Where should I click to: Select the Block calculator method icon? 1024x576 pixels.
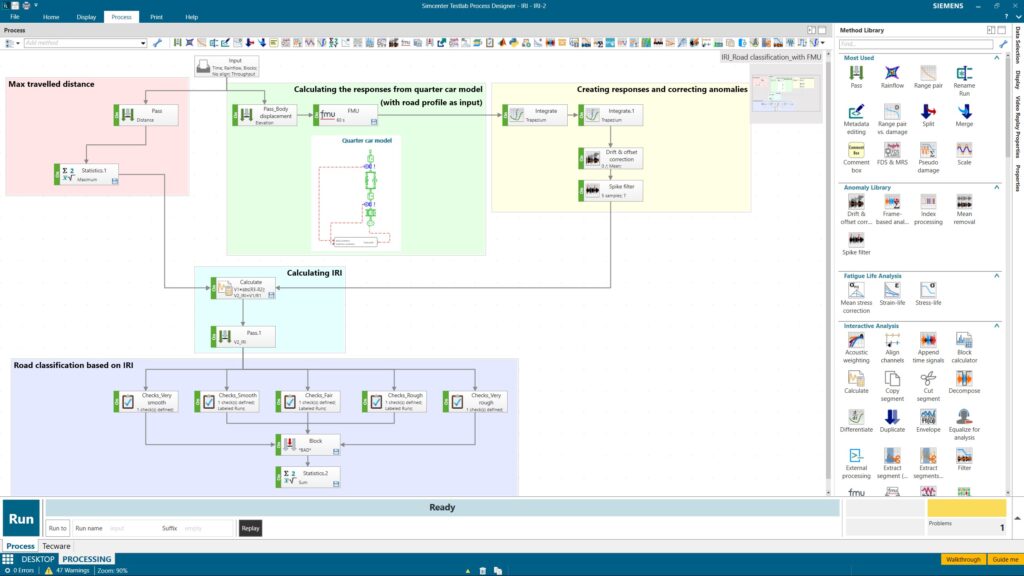click(x=964, y=340)
